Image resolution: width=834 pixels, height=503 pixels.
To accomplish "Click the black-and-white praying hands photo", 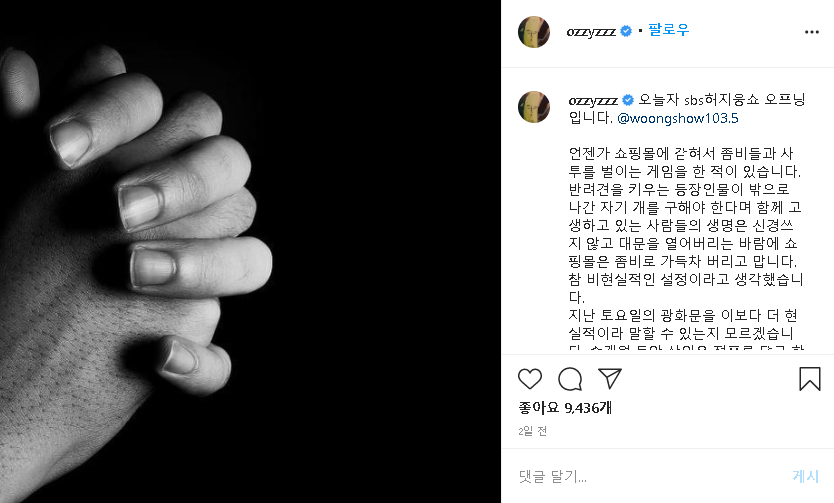I will 250,252.
